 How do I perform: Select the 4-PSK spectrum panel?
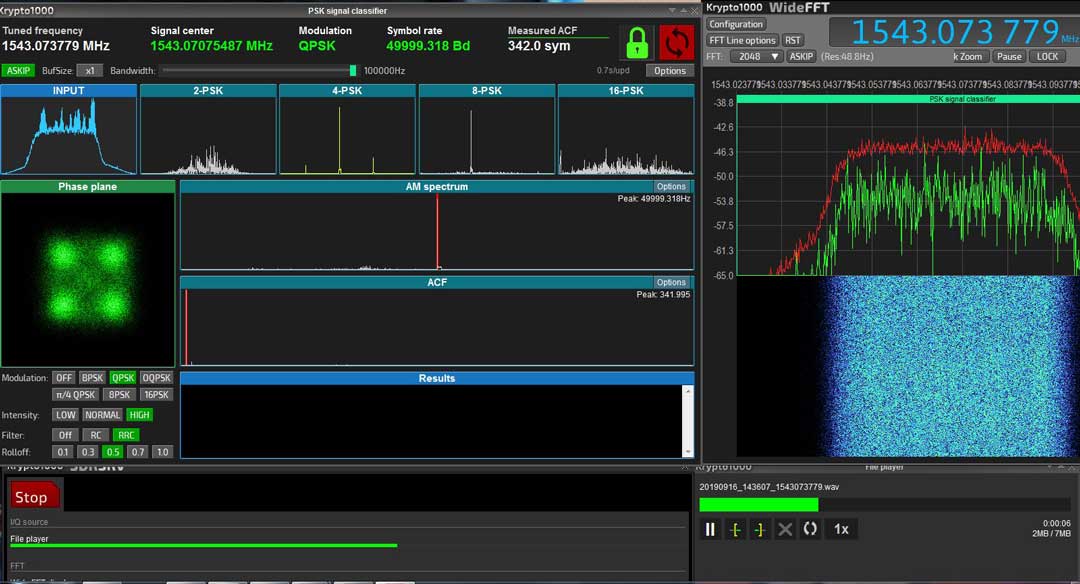[347, 129]
